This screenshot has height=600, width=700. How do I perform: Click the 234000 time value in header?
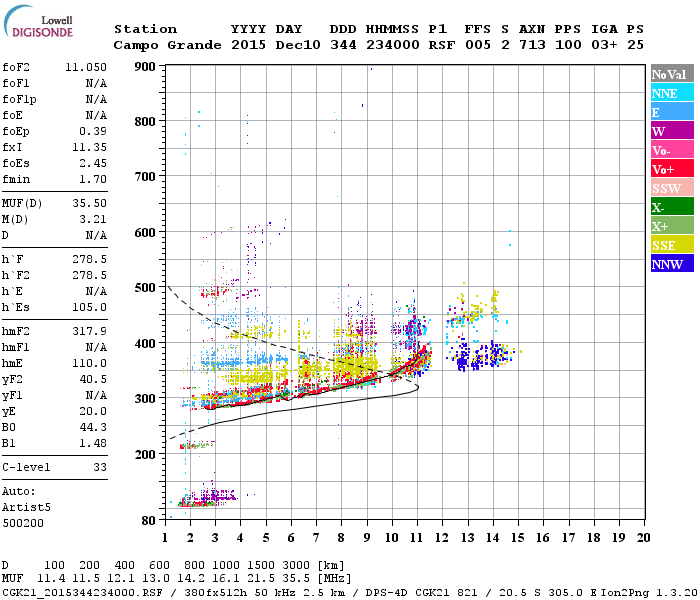tap(392, 45)
